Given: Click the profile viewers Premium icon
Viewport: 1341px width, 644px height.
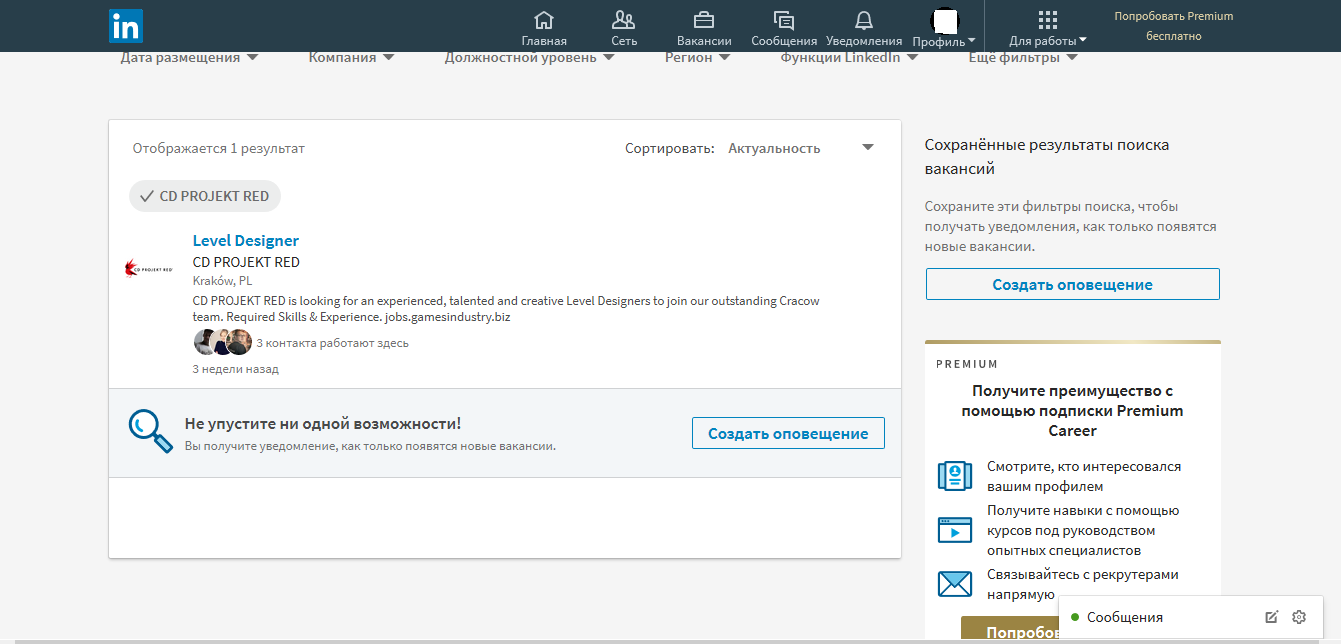Looking at the screenshot, I should click(955, 476).
